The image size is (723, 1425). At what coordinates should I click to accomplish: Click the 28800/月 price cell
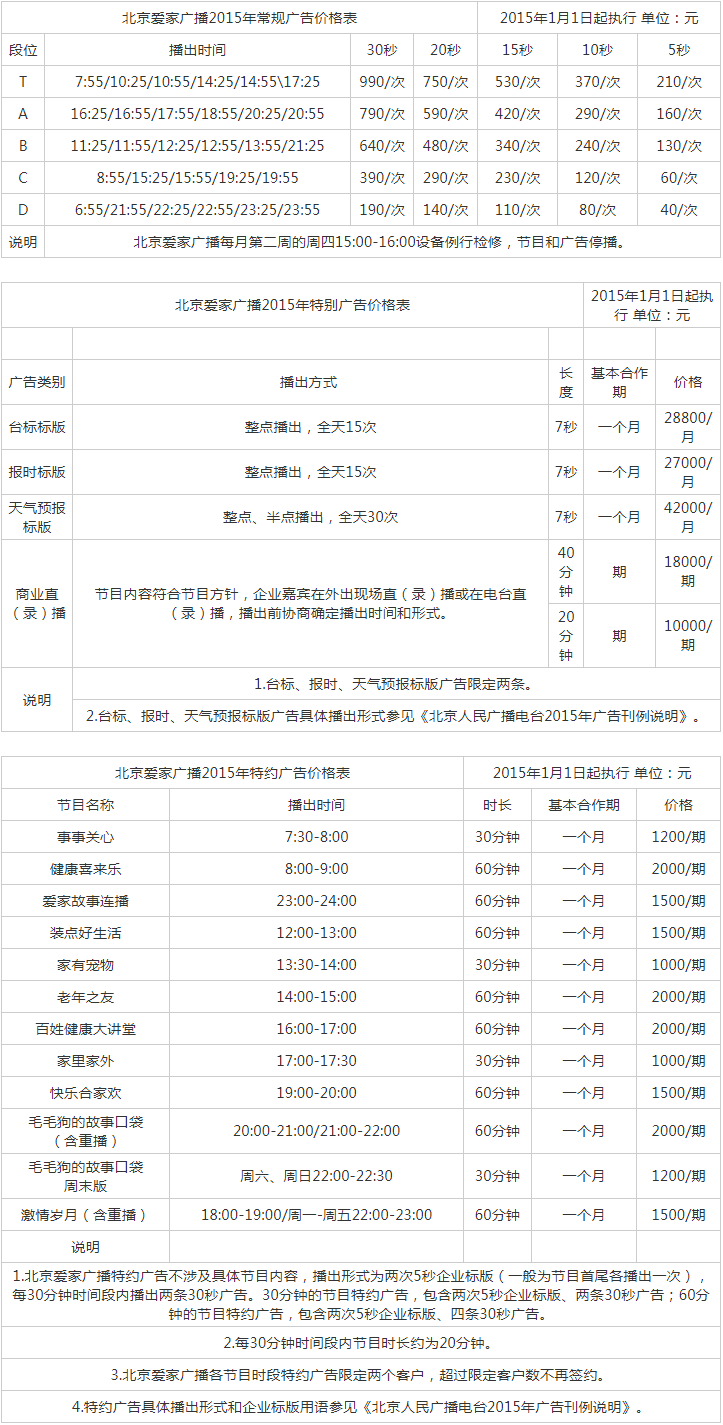(688, 427)
